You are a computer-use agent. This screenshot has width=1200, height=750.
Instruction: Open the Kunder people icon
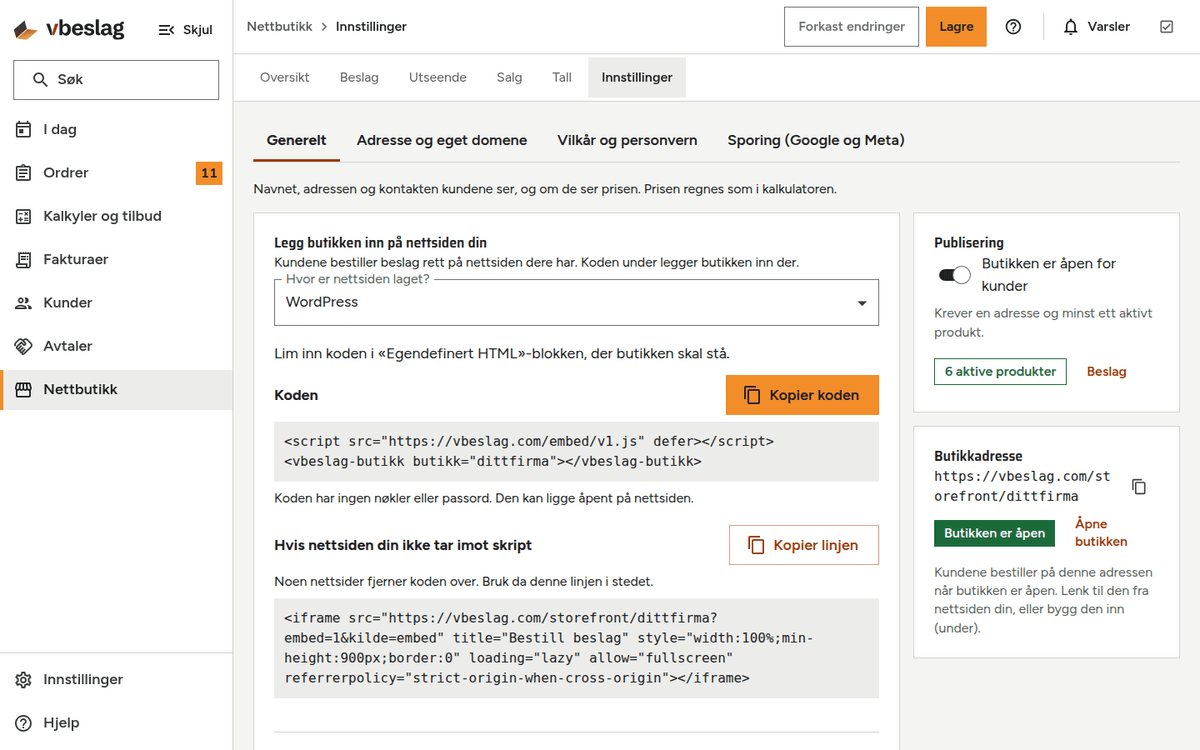pos(24,303)
